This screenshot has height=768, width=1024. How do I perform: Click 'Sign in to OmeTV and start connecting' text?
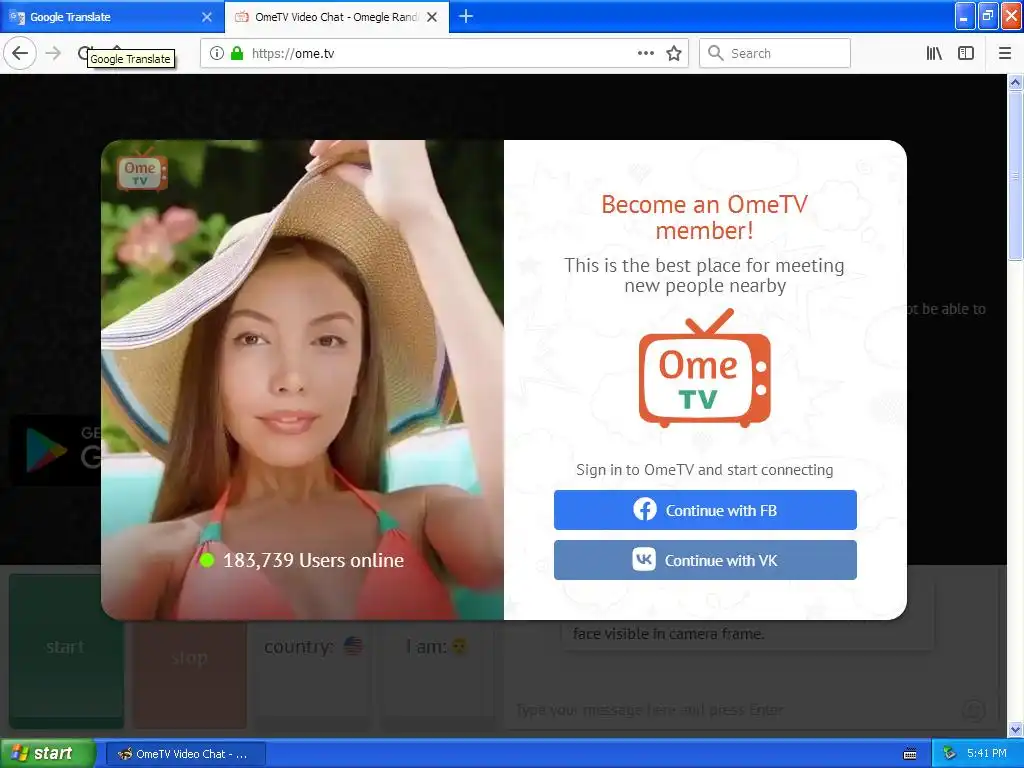tap(705, 470)
